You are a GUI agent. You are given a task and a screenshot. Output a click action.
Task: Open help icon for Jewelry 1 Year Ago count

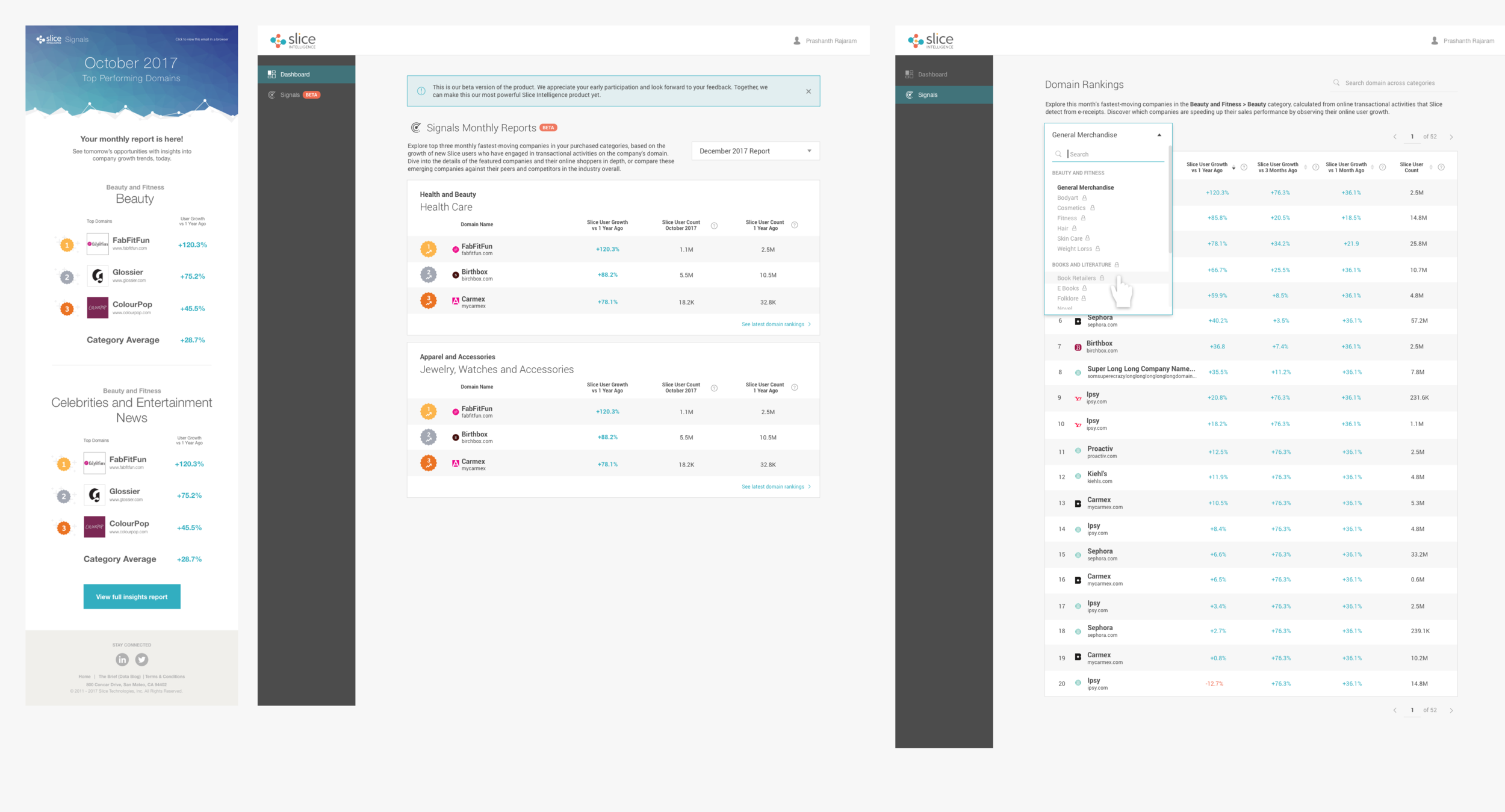[x=795, y=388]
